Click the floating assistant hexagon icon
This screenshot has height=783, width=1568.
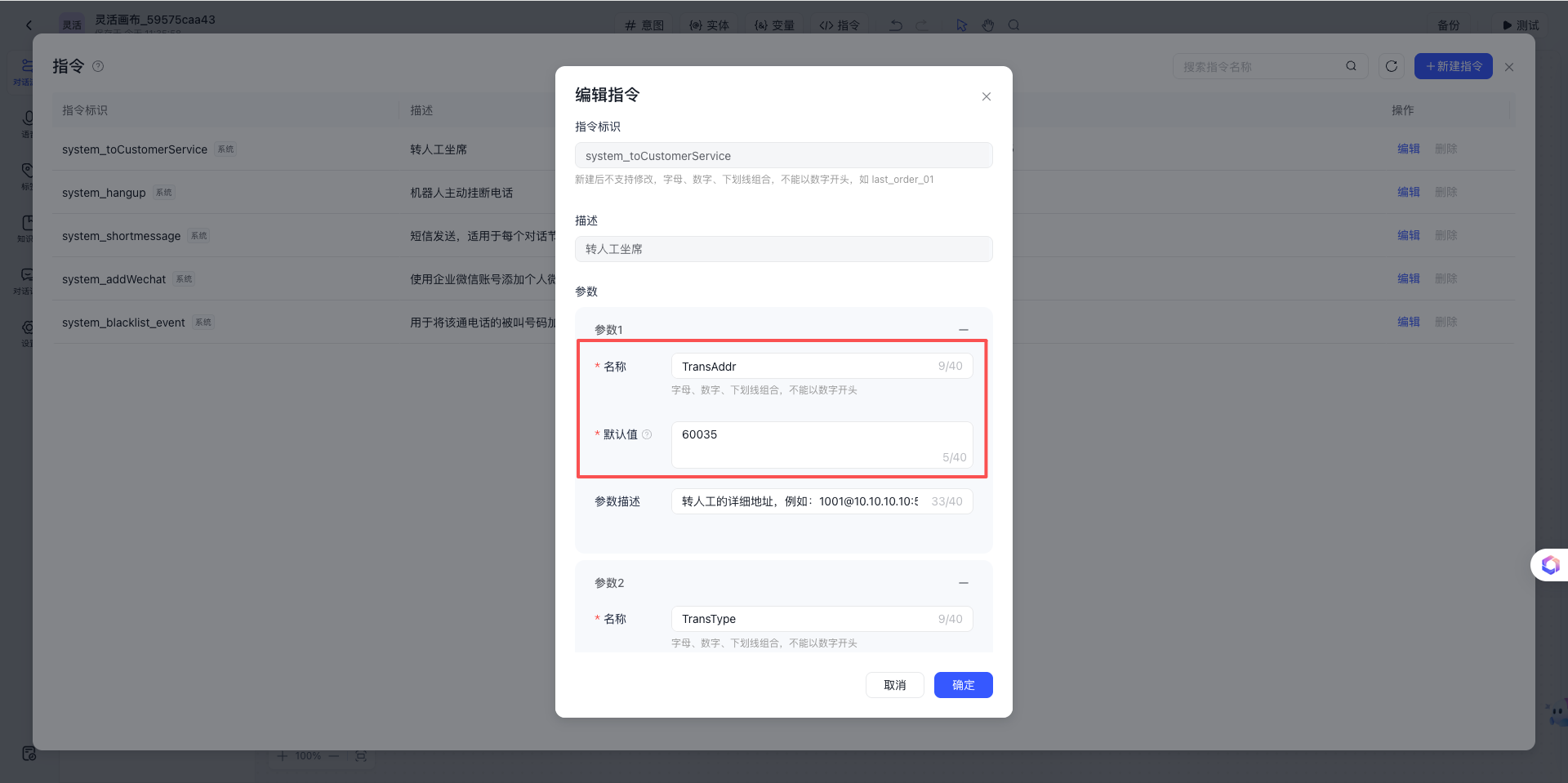pyautogui.click(x=1550, y=565)
